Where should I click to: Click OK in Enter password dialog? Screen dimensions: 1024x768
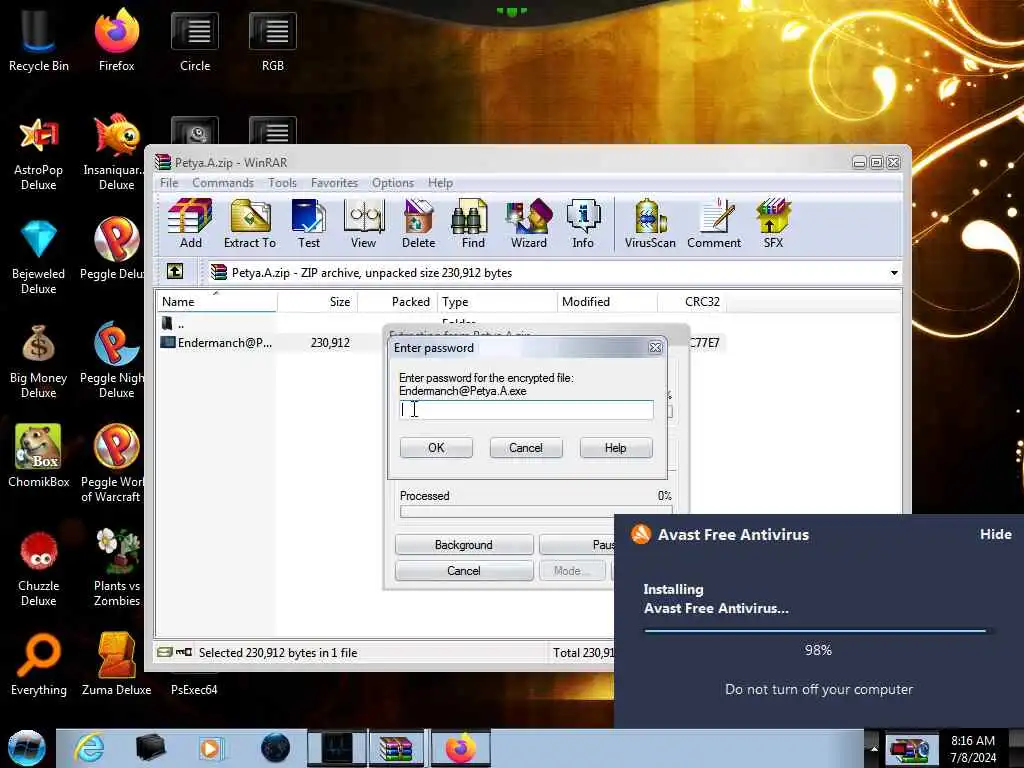tap(436, 447)
